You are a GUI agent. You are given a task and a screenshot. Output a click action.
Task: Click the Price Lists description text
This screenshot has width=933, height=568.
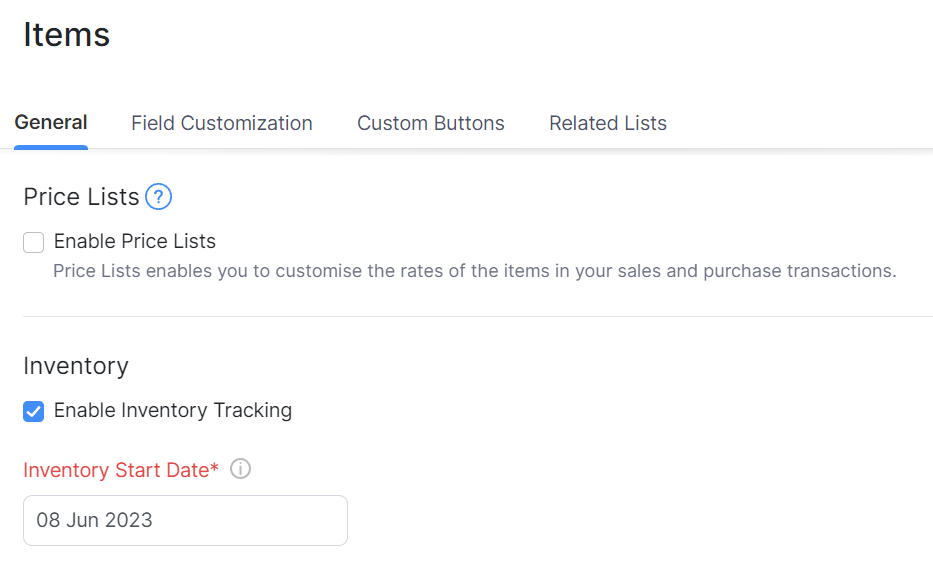(x=474, y=271)
